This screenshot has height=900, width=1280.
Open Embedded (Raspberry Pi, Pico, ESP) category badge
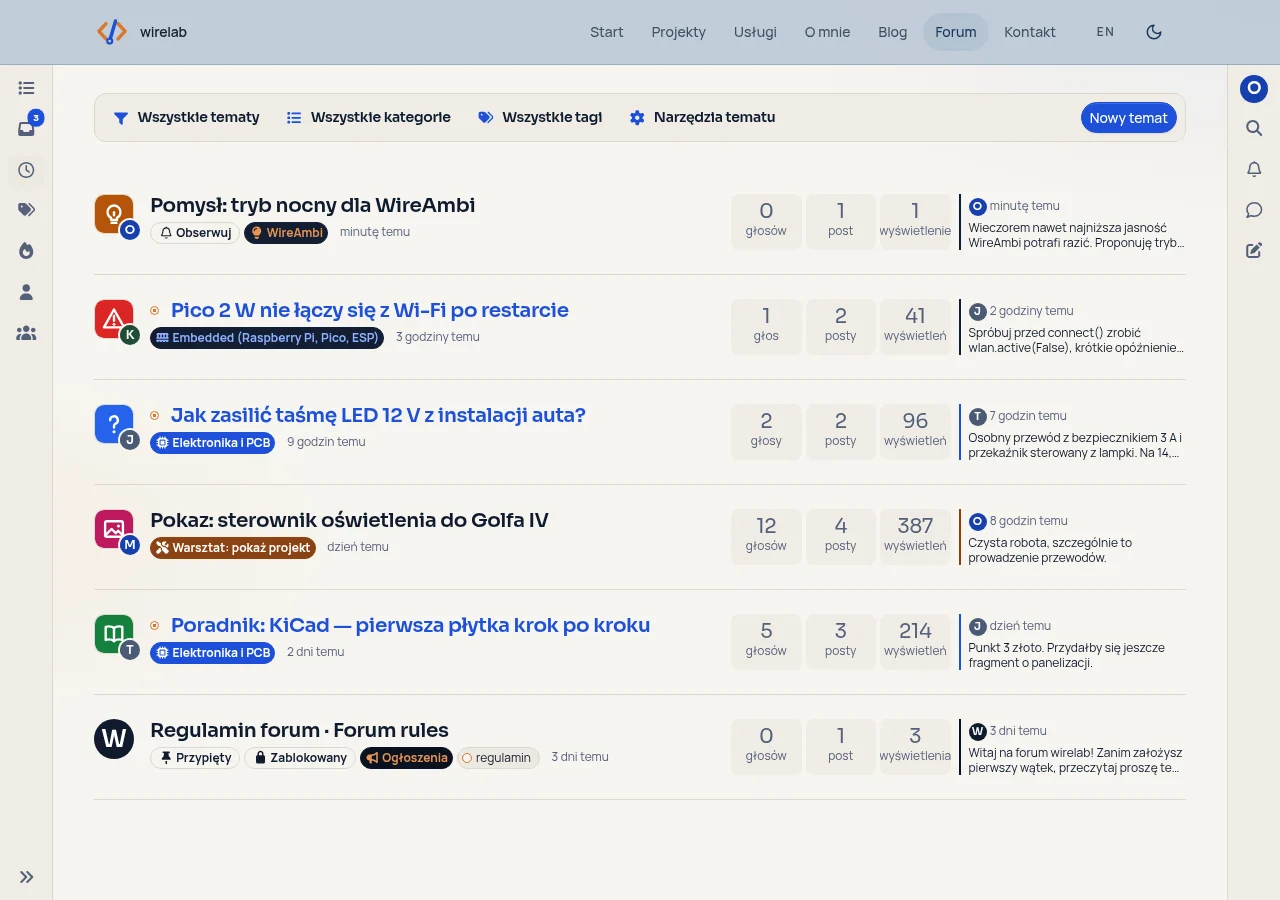267,338
